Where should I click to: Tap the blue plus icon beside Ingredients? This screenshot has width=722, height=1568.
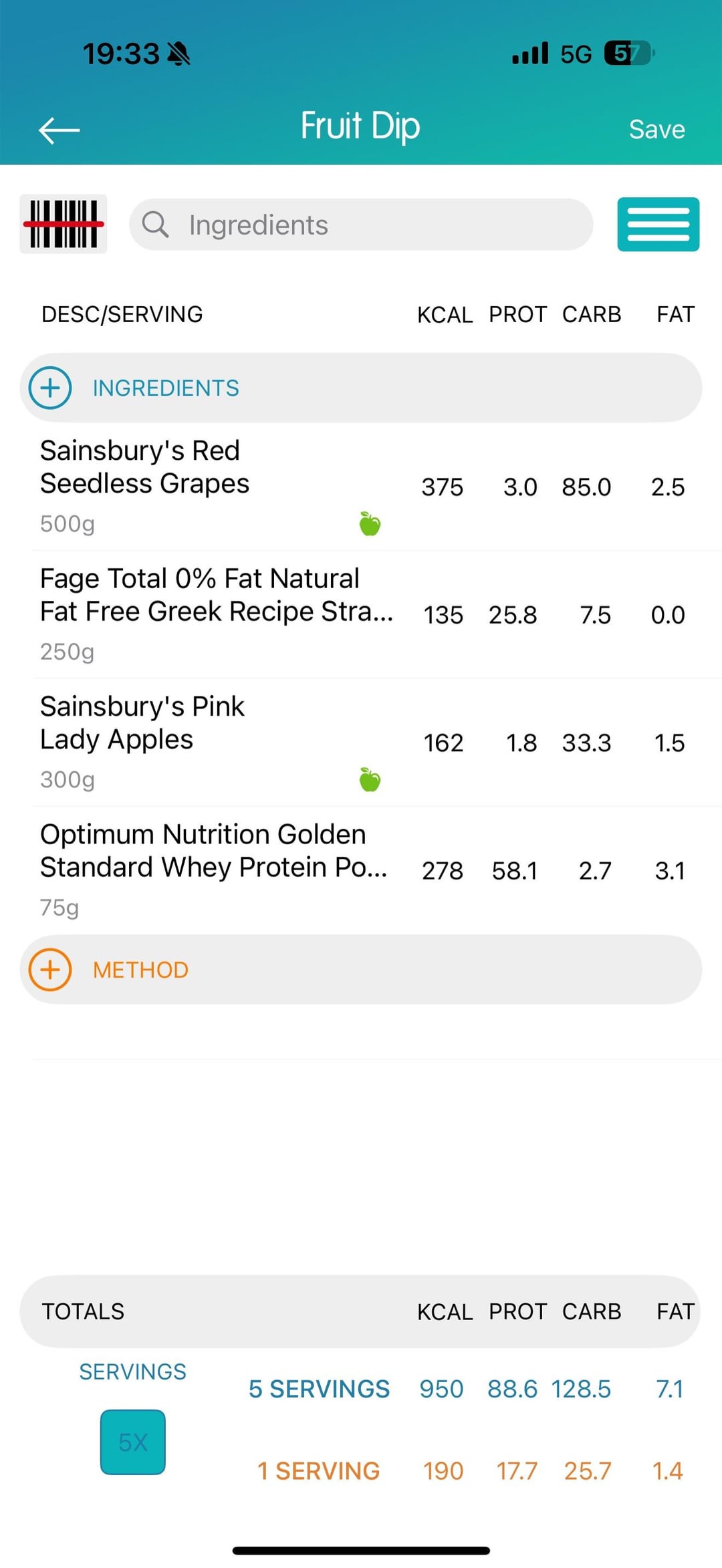(x=50, y=388)
